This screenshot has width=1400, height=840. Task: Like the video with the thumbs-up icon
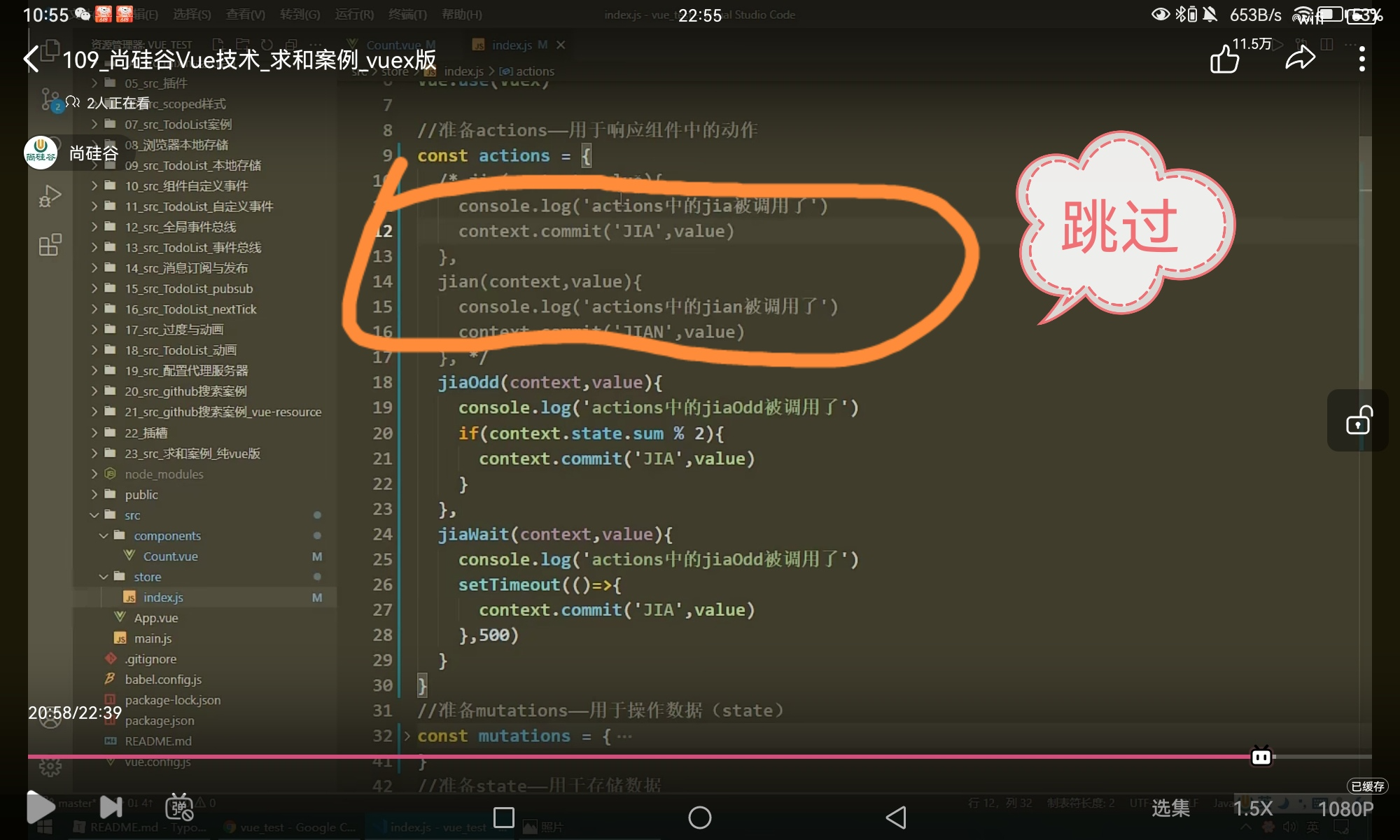coord(1224,59)
